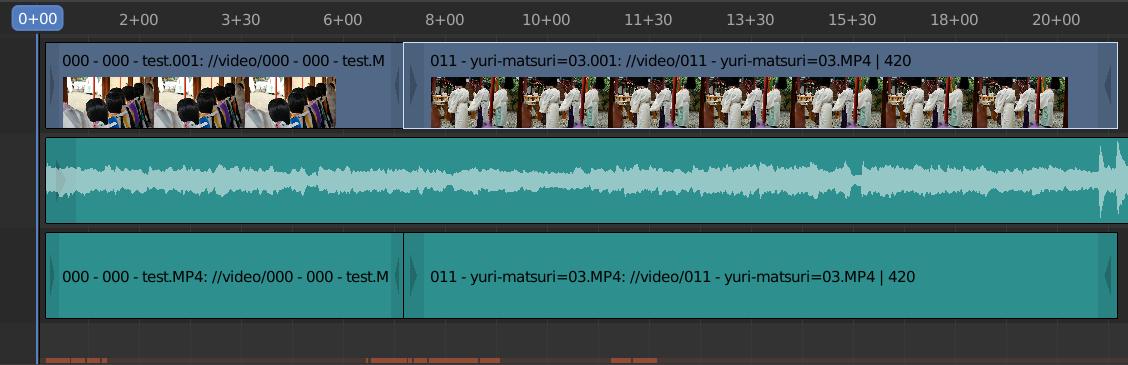1128x365 pixels.
Task: Jump to 10+00 on the time ruler
Action: click(x=546, y=19)
